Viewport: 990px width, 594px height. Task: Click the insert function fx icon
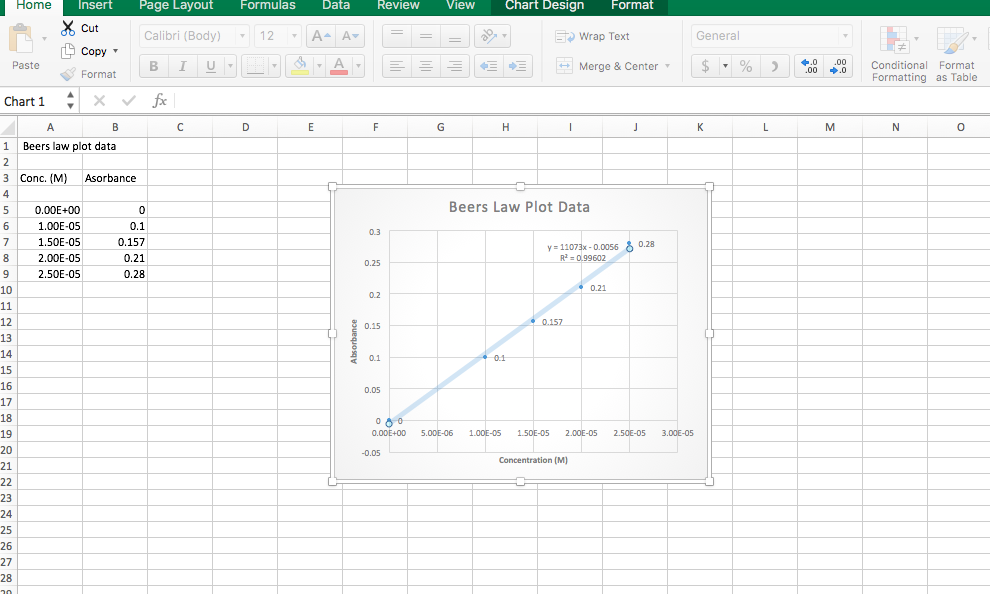pyautogui.click(x=159, y=101)
